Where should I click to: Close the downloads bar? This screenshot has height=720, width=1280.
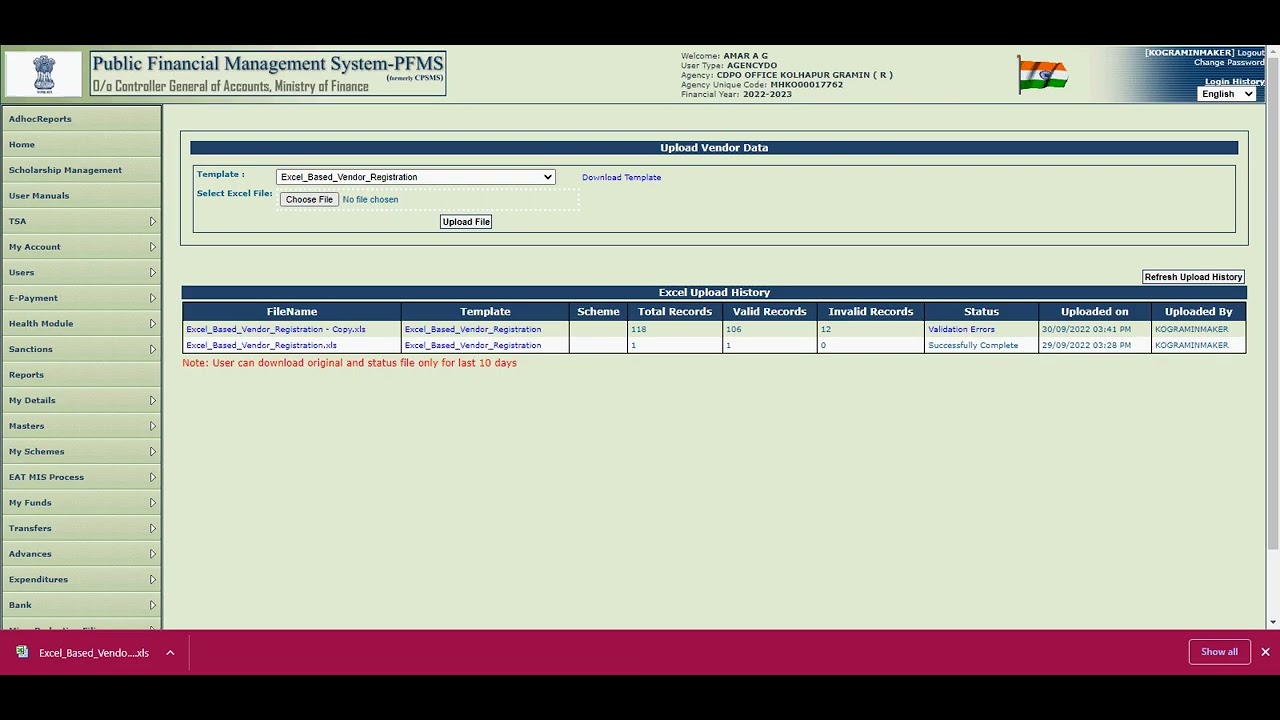[x=1265, y=652]
